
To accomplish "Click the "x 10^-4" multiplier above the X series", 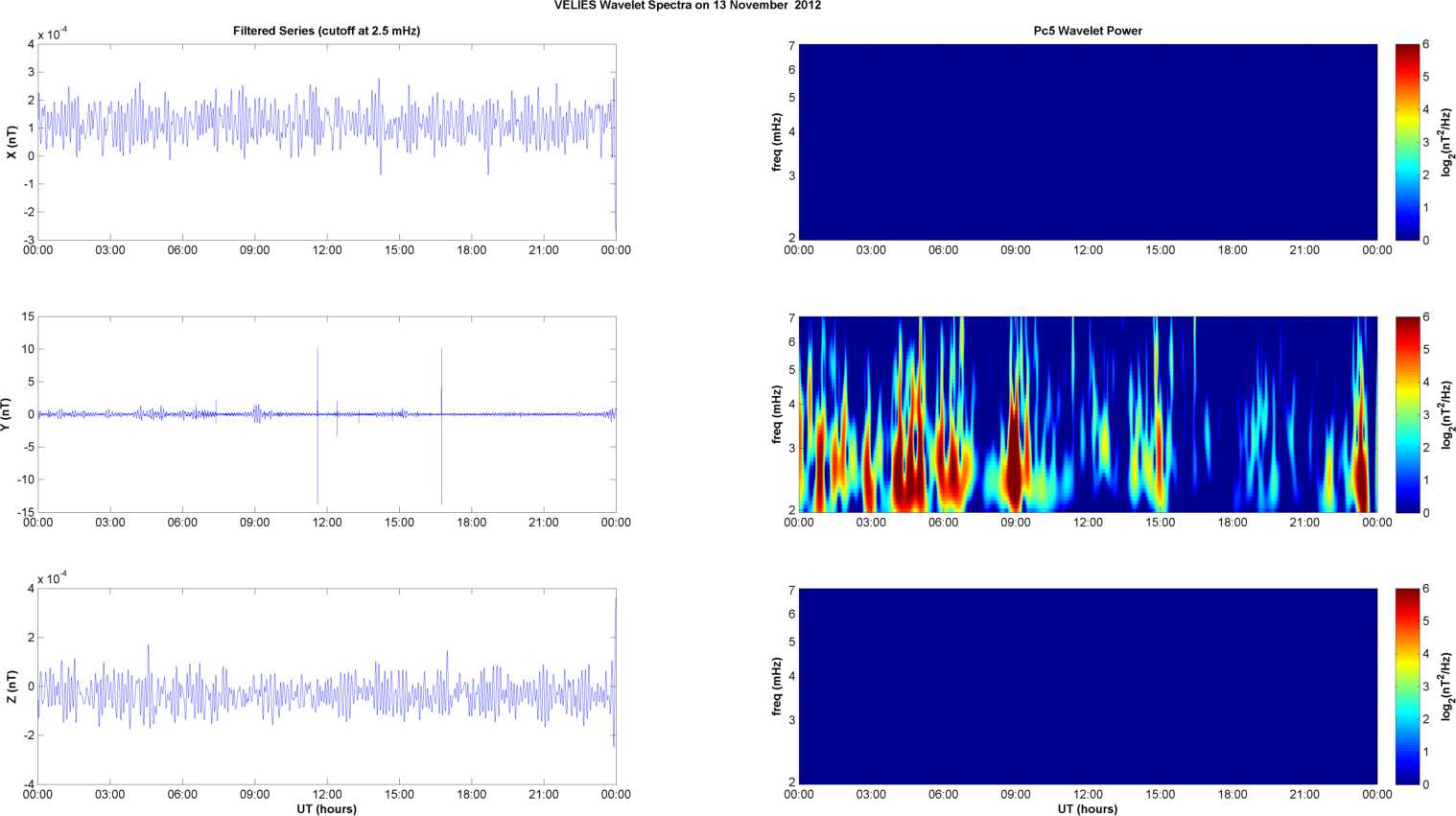I will 53,34.
